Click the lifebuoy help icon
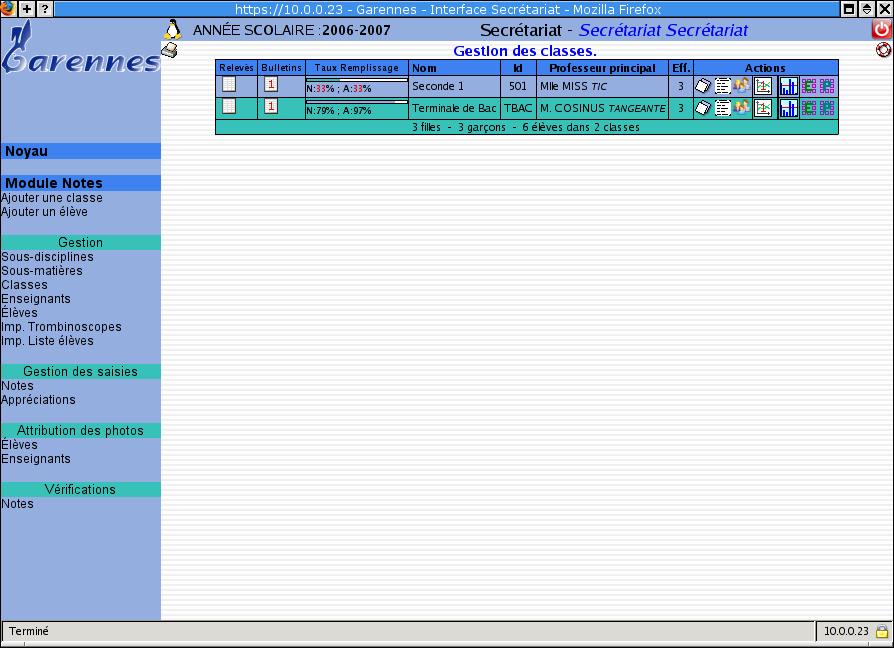 coord(882,50)
